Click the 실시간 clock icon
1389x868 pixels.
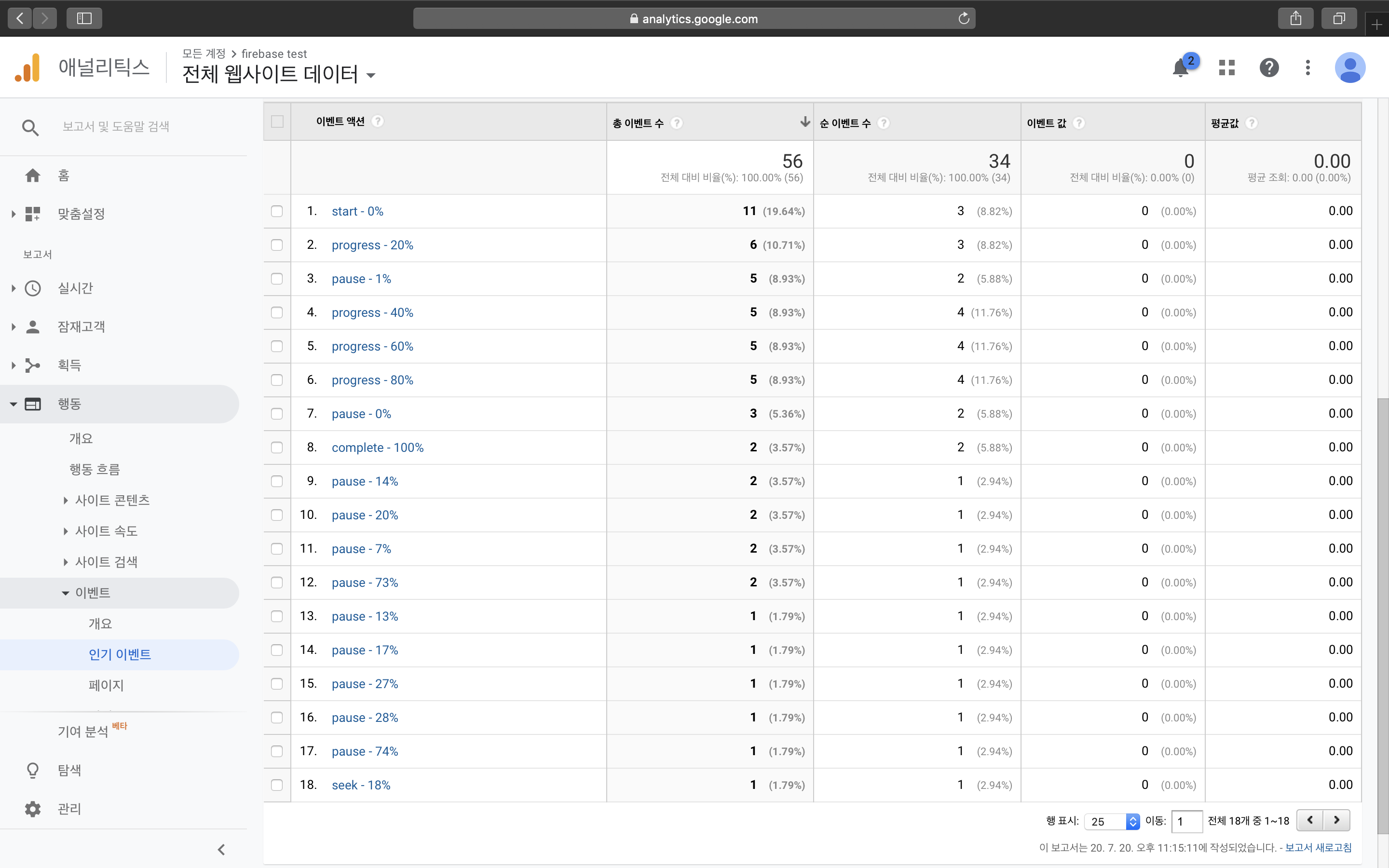[x=33, y=288]
